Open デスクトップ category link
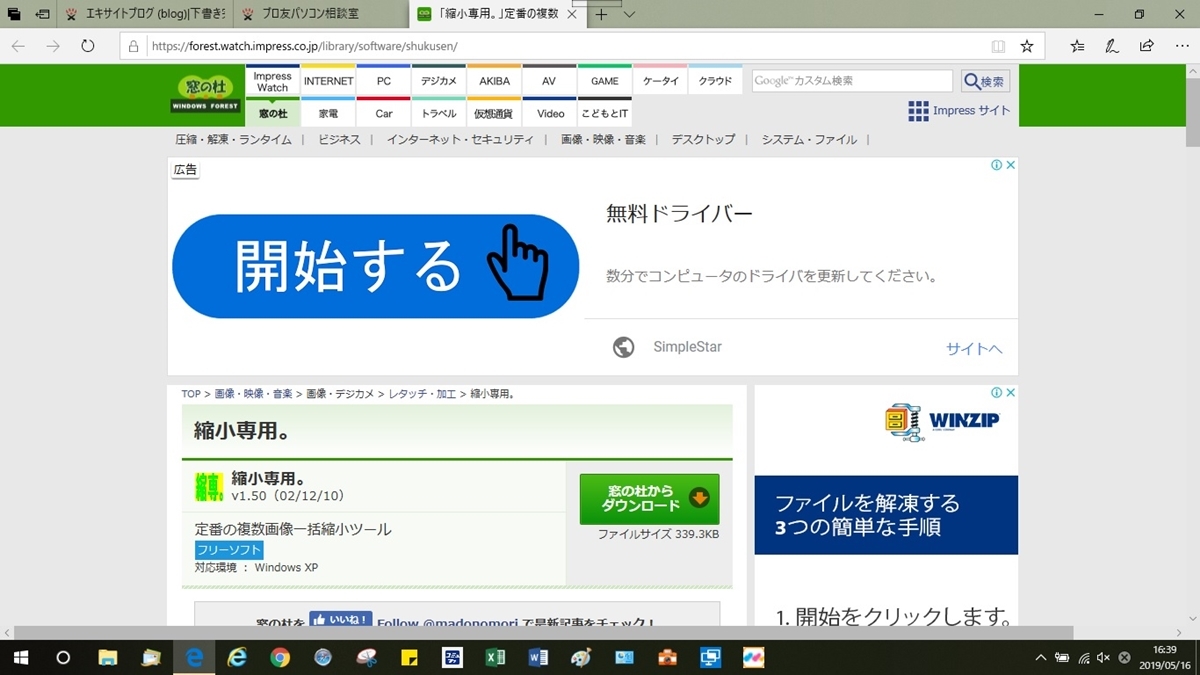The width and height of the screenshot is (1200, 675). pyautogui.click(x=703, y=140)
